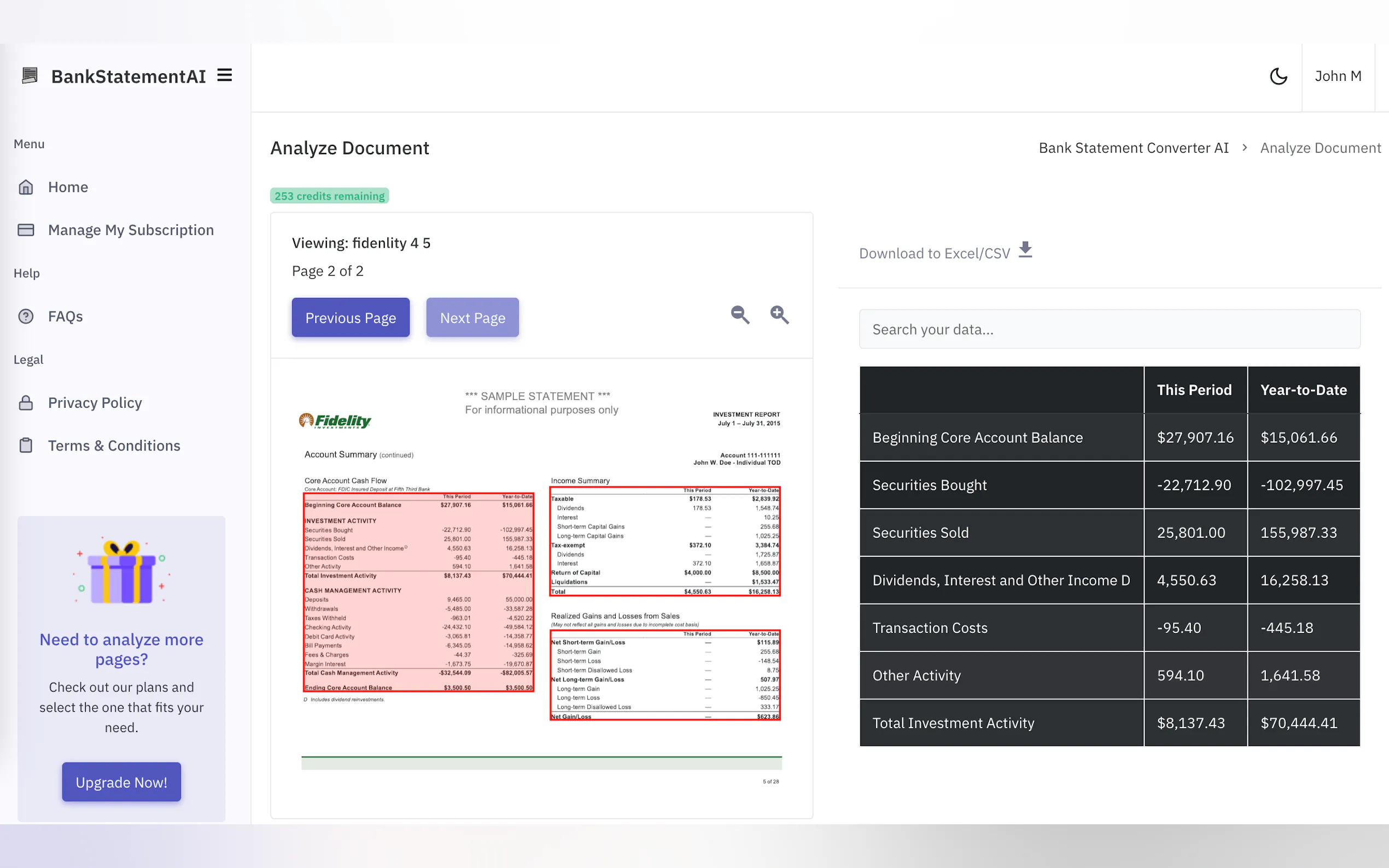The image size is (1389, 868).
Task: Toggle dark mode moon icon
Action: [x=1278, y=77]
